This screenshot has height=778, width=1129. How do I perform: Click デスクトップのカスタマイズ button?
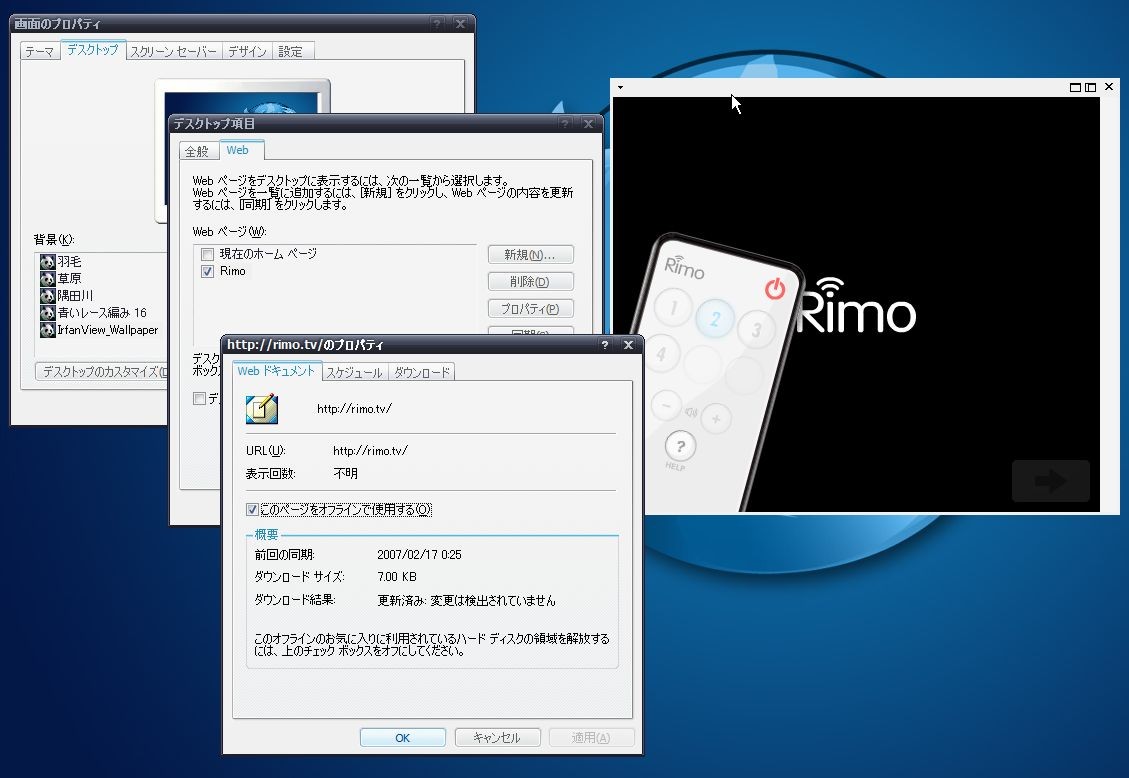102,372
